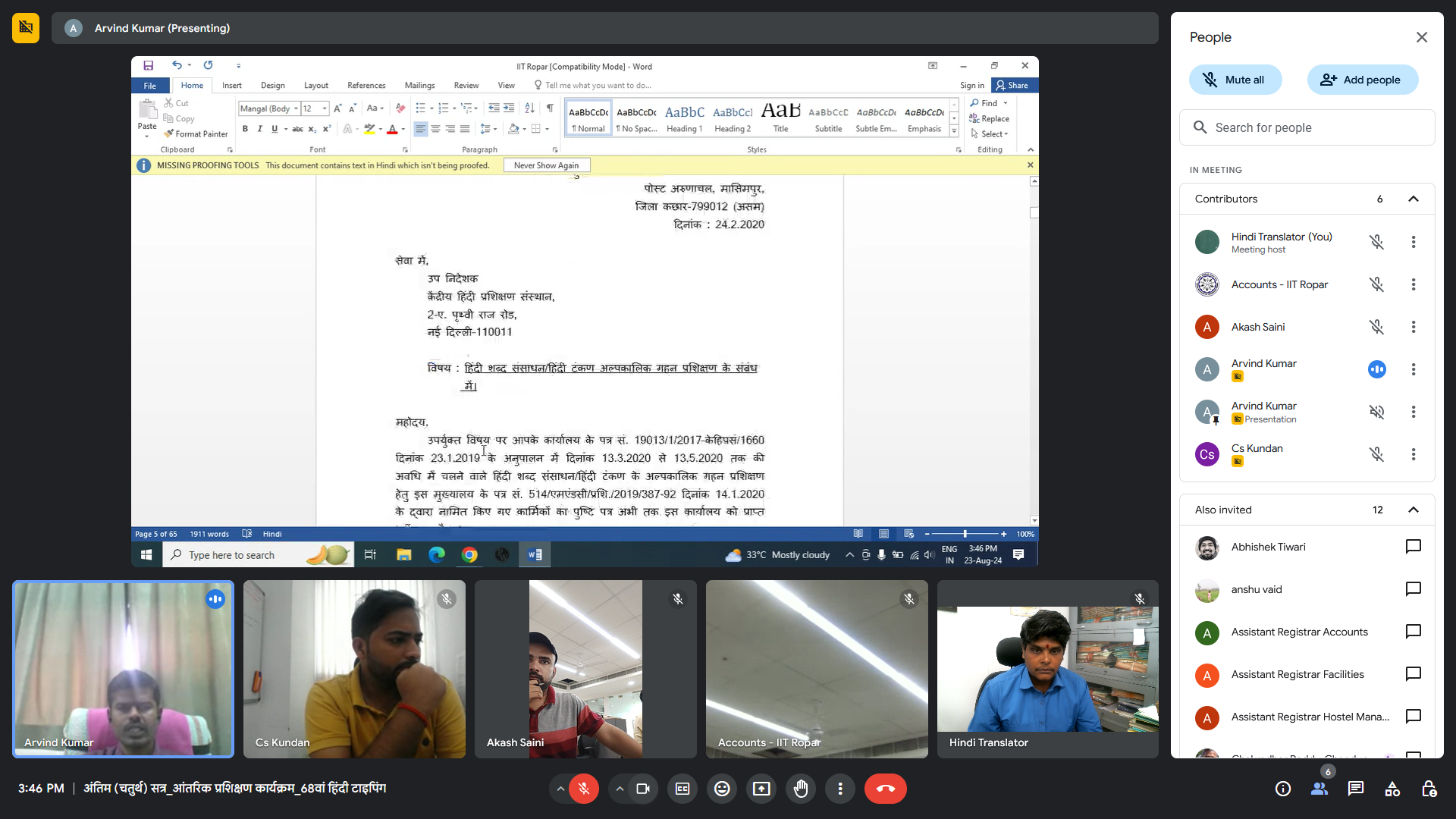Image resolution: width=1456 pixels, height=819 pixels.
Task: Send message to Assistant Registrar Facilities
Action: 1414,674
